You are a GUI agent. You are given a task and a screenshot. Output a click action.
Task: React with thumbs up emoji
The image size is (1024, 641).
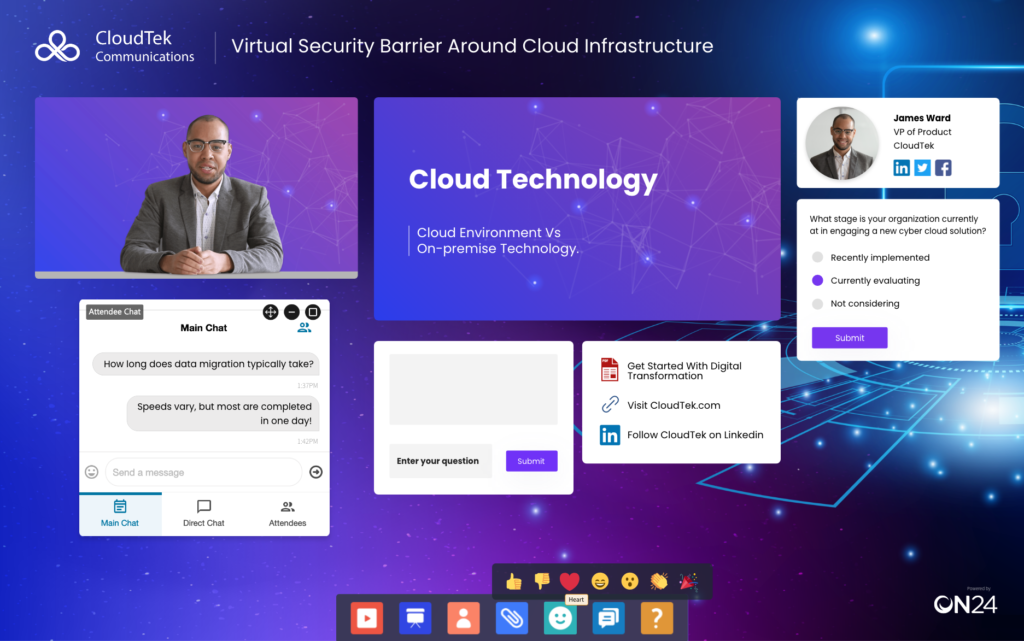tap(514, 581)
